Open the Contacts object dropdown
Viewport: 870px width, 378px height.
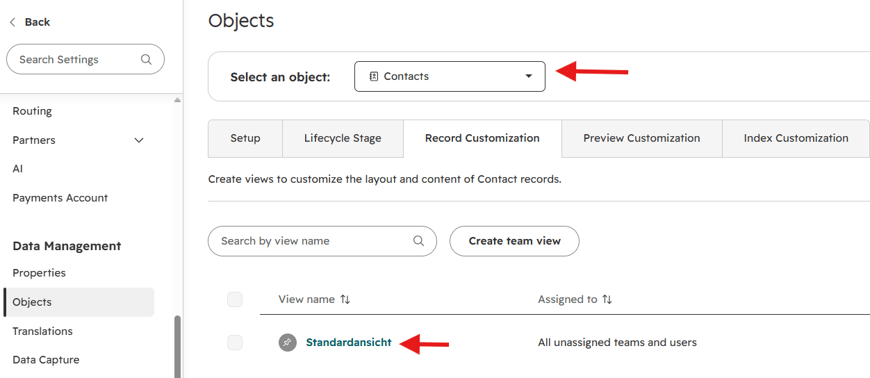click(449, 77)
